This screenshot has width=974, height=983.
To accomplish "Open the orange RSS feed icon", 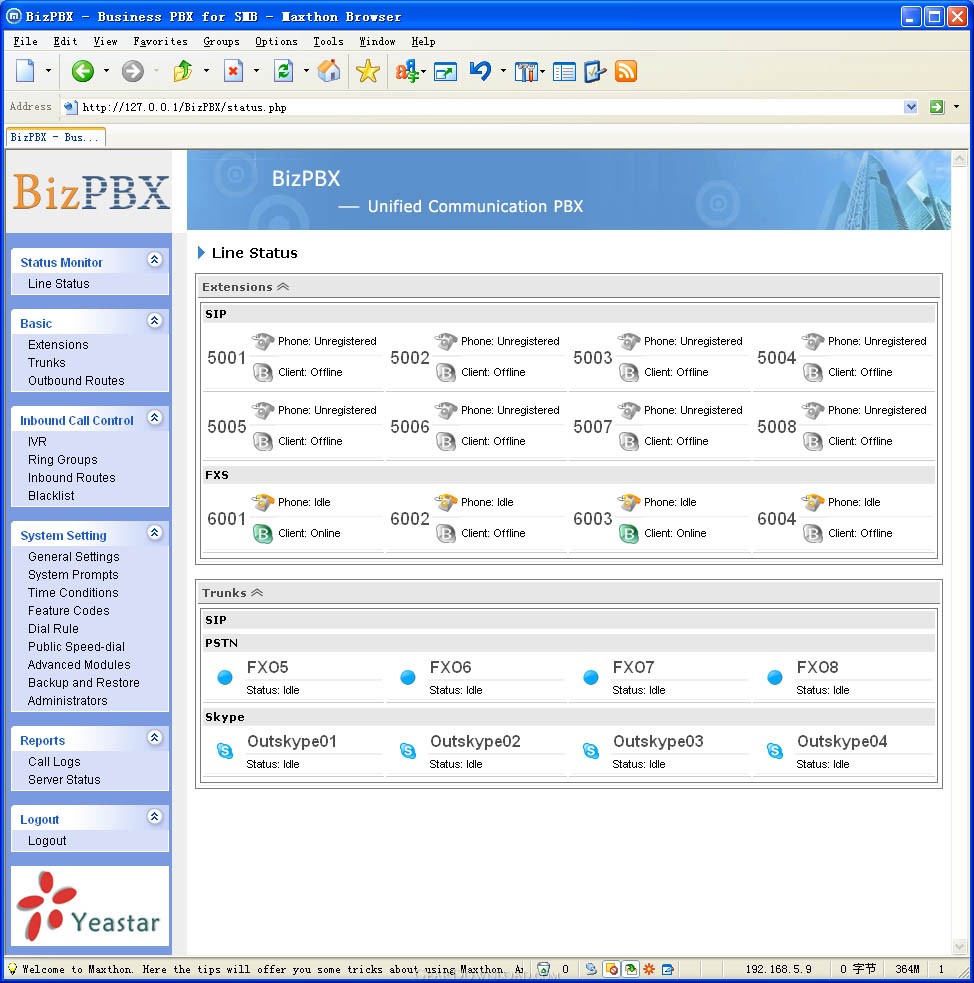I will click(x=626, y=71).
